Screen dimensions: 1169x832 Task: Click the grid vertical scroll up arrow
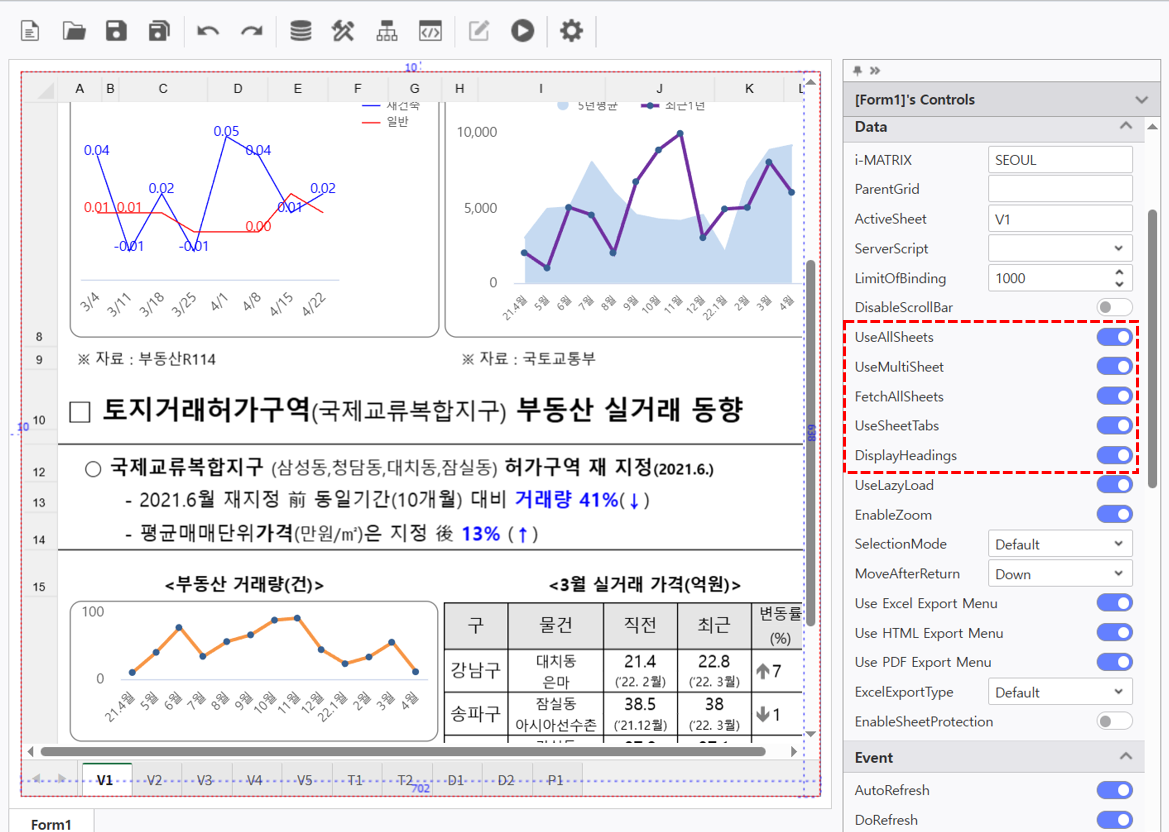click(x=810, y=82)
